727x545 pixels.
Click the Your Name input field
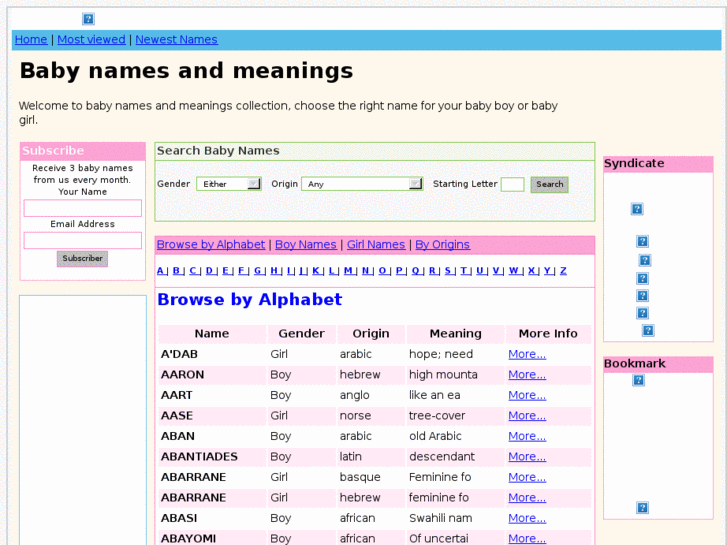83,208
